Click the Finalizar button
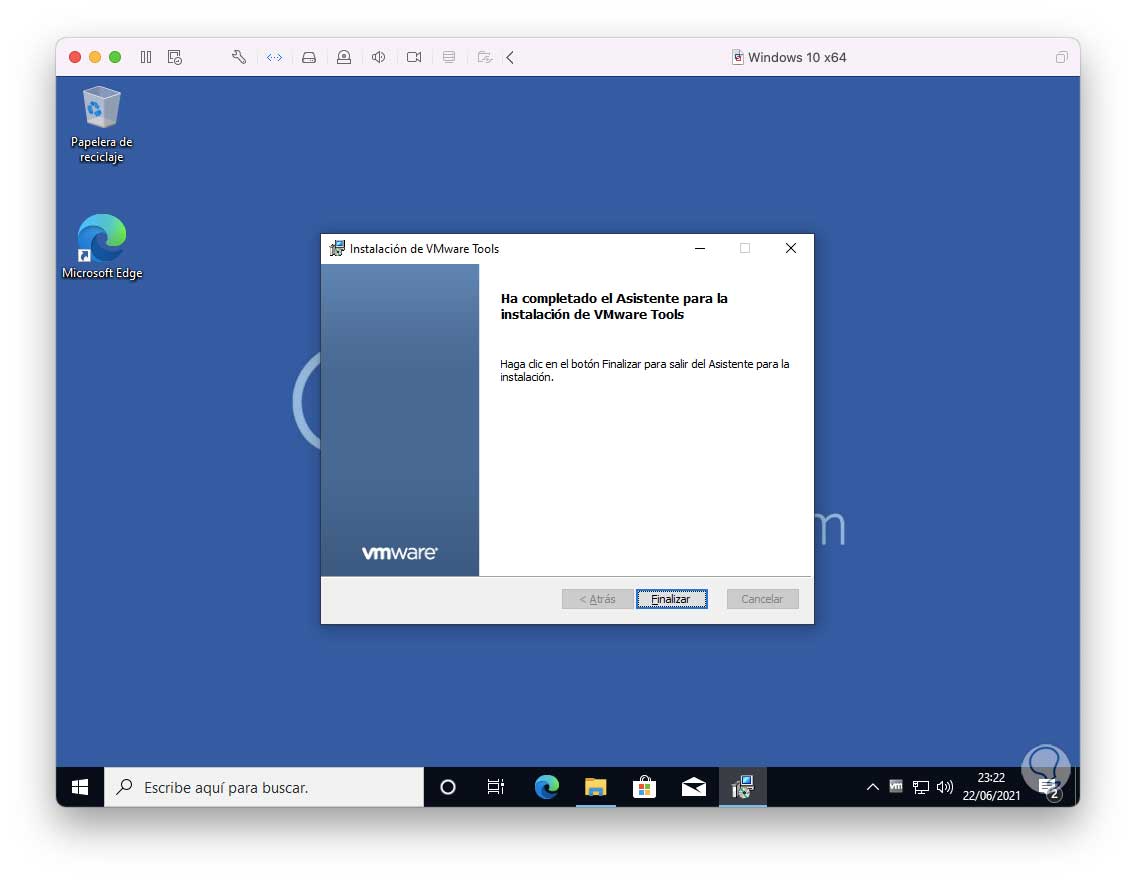This screenshot has height=881, width=1136. click(x=671, y=599)
